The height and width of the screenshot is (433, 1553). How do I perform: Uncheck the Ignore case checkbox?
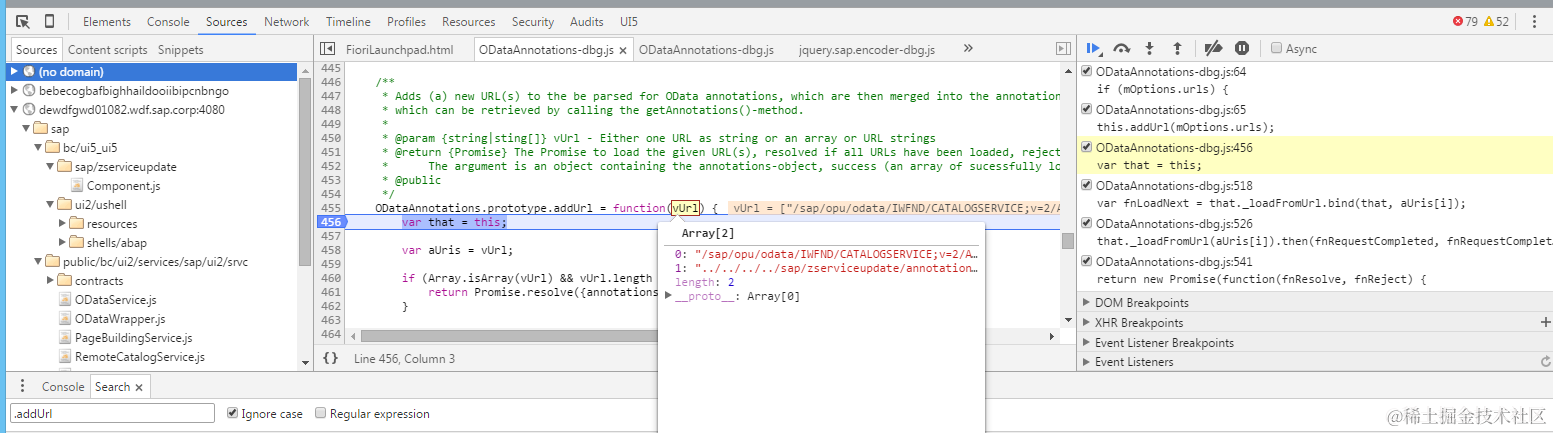(x=233, y=413)
